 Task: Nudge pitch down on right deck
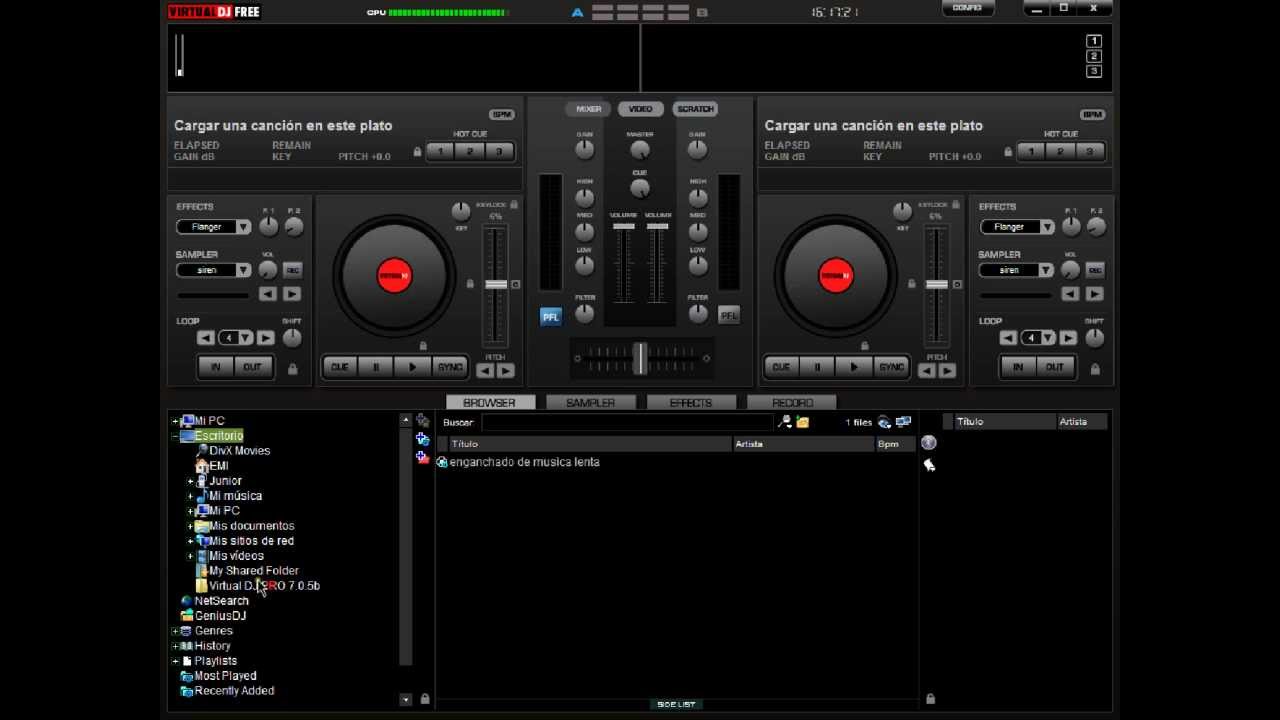[x=927, y=371]
